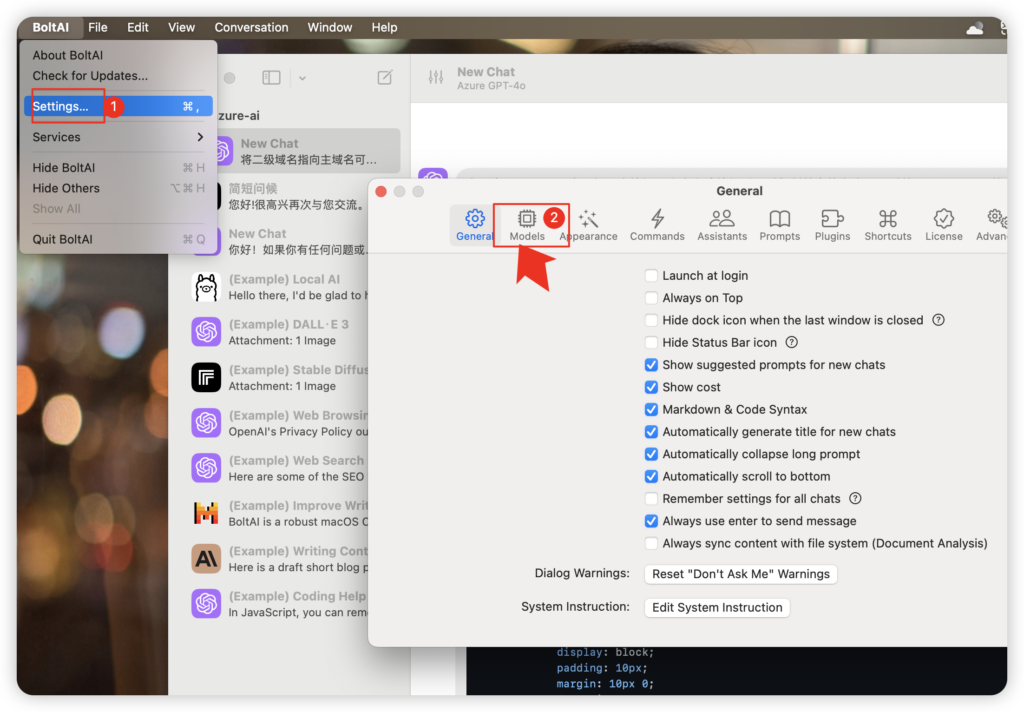Viewport: 1024px width, 712px height.
Task: Open the File menu
Action: 98,27
